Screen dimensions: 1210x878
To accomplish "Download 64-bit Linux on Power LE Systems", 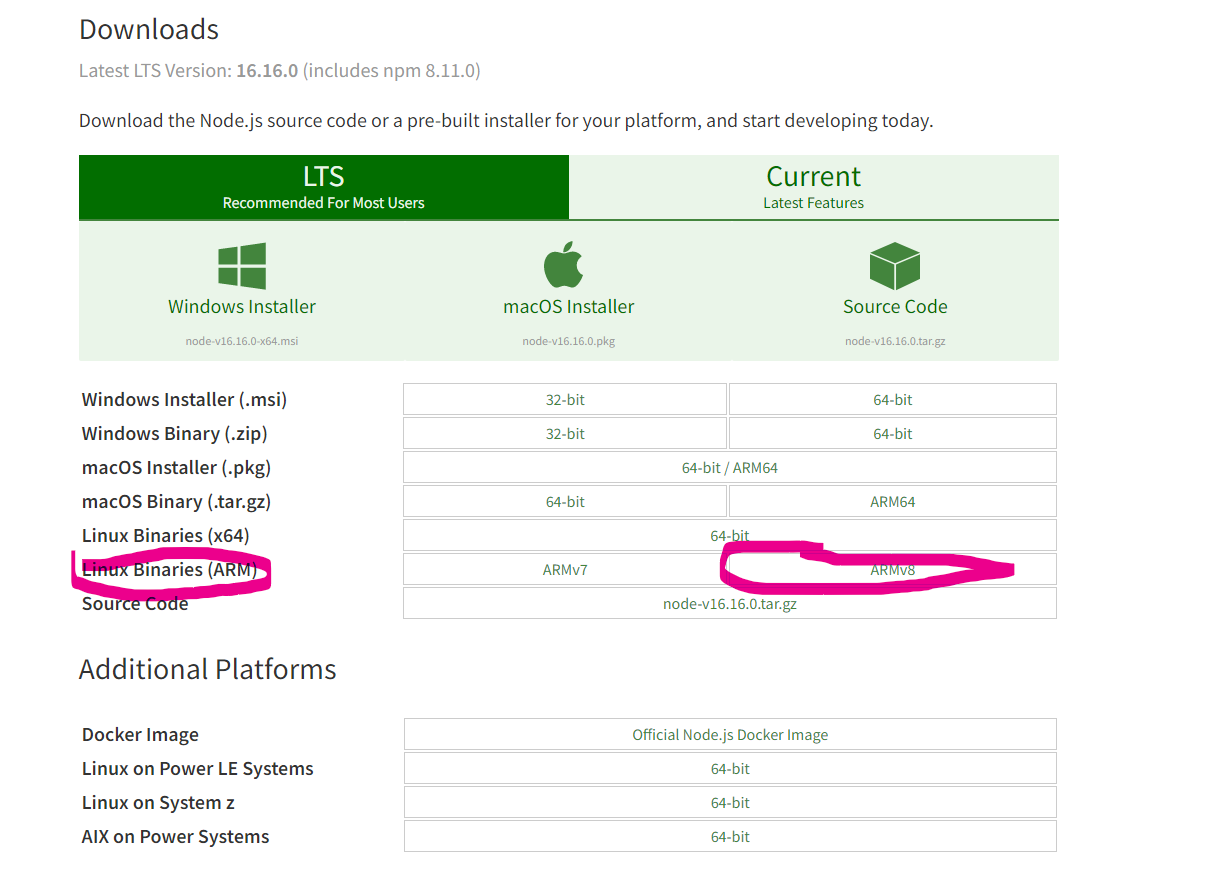I will point(730,769).
